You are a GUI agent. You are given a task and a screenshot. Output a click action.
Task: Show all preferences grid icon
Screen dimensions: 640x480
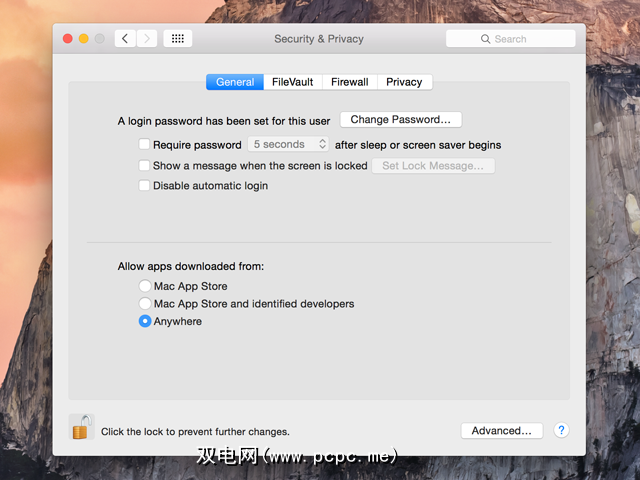coord(178,39)
